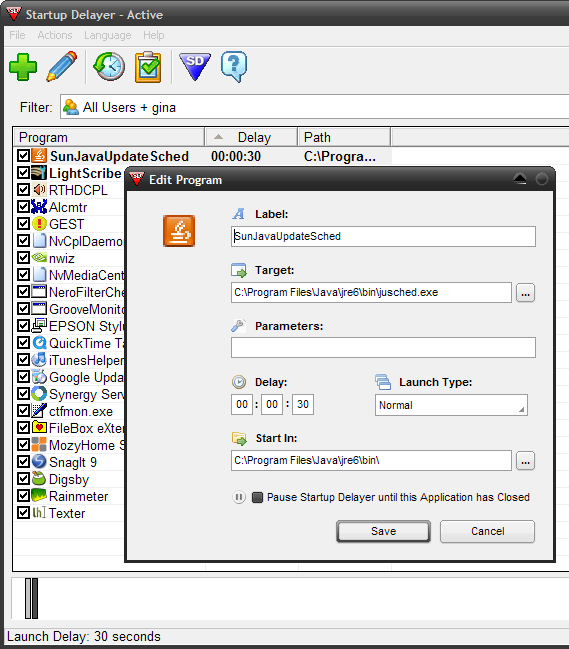Open the SD triangle logo toolbar icon

[x=195, y=66]
